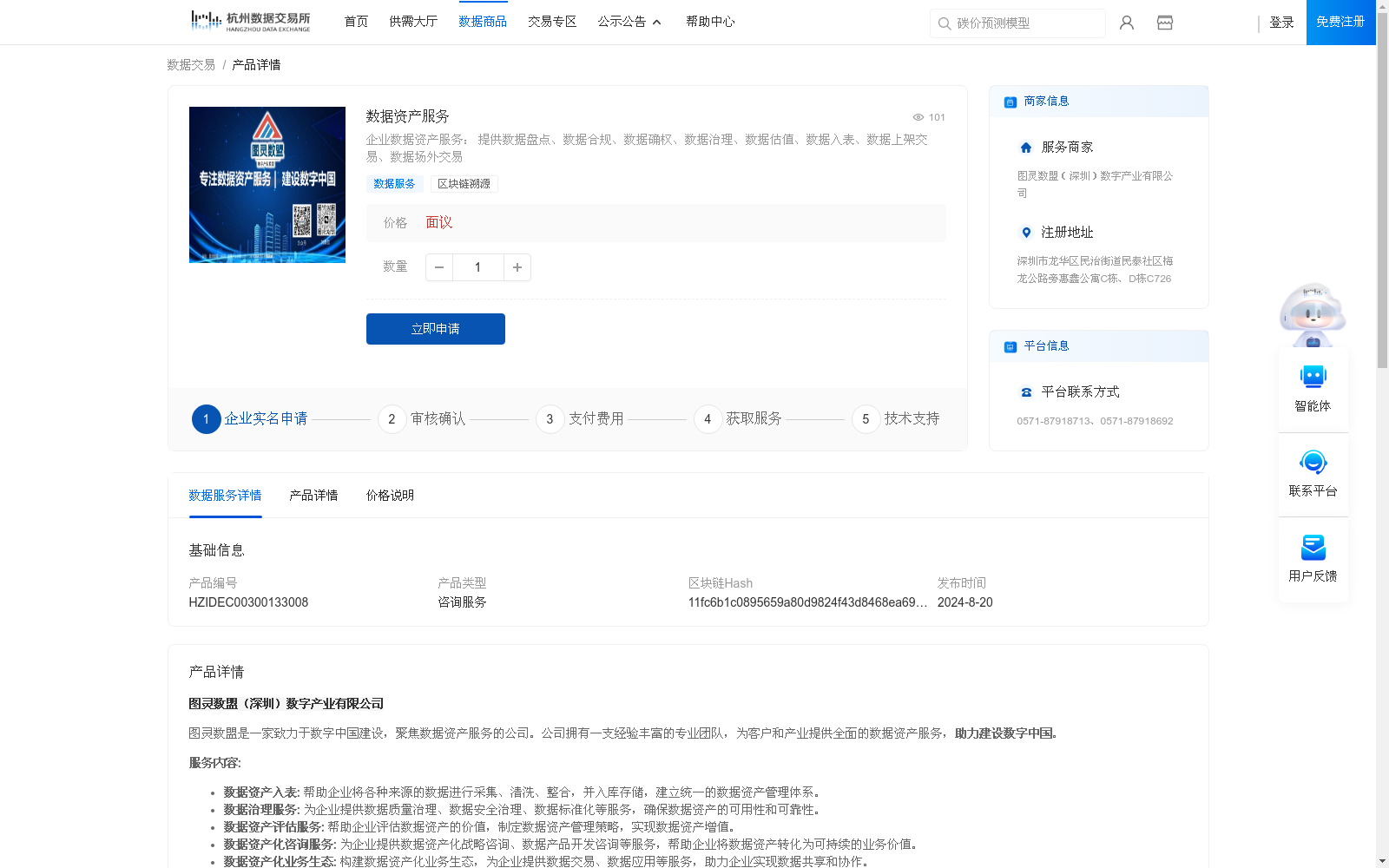Click the 基础信息 section heading

pyautogui.click(x=217, y=550)
